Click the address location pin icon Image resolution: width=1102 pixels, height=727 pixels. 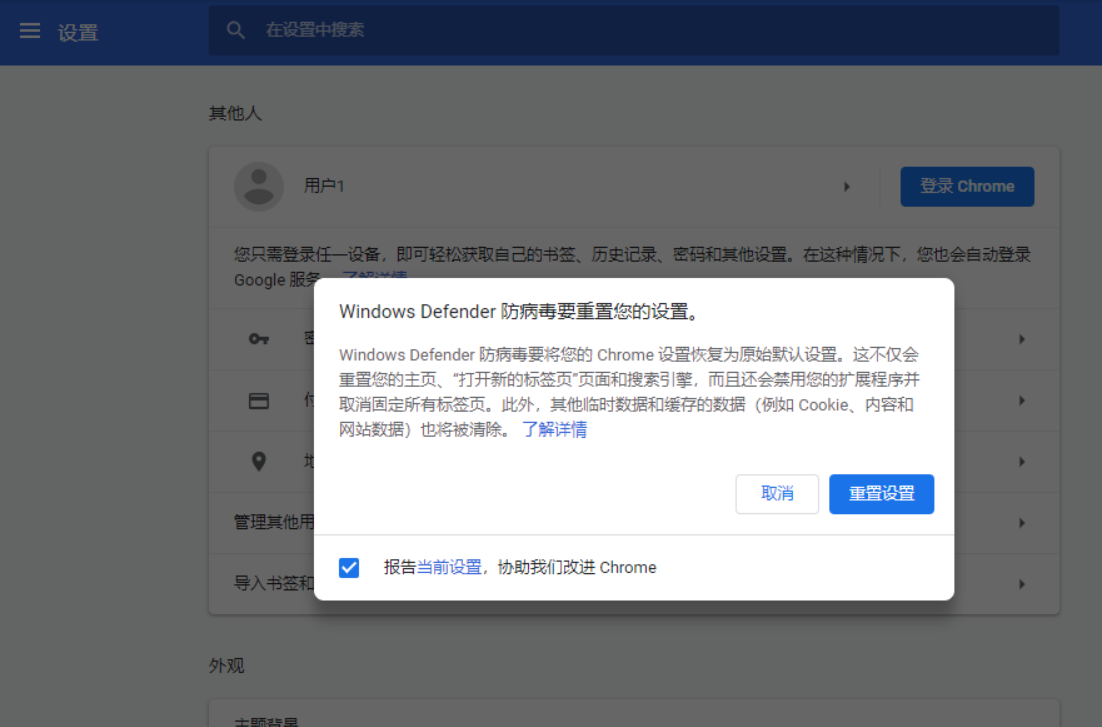pos(259,461)
